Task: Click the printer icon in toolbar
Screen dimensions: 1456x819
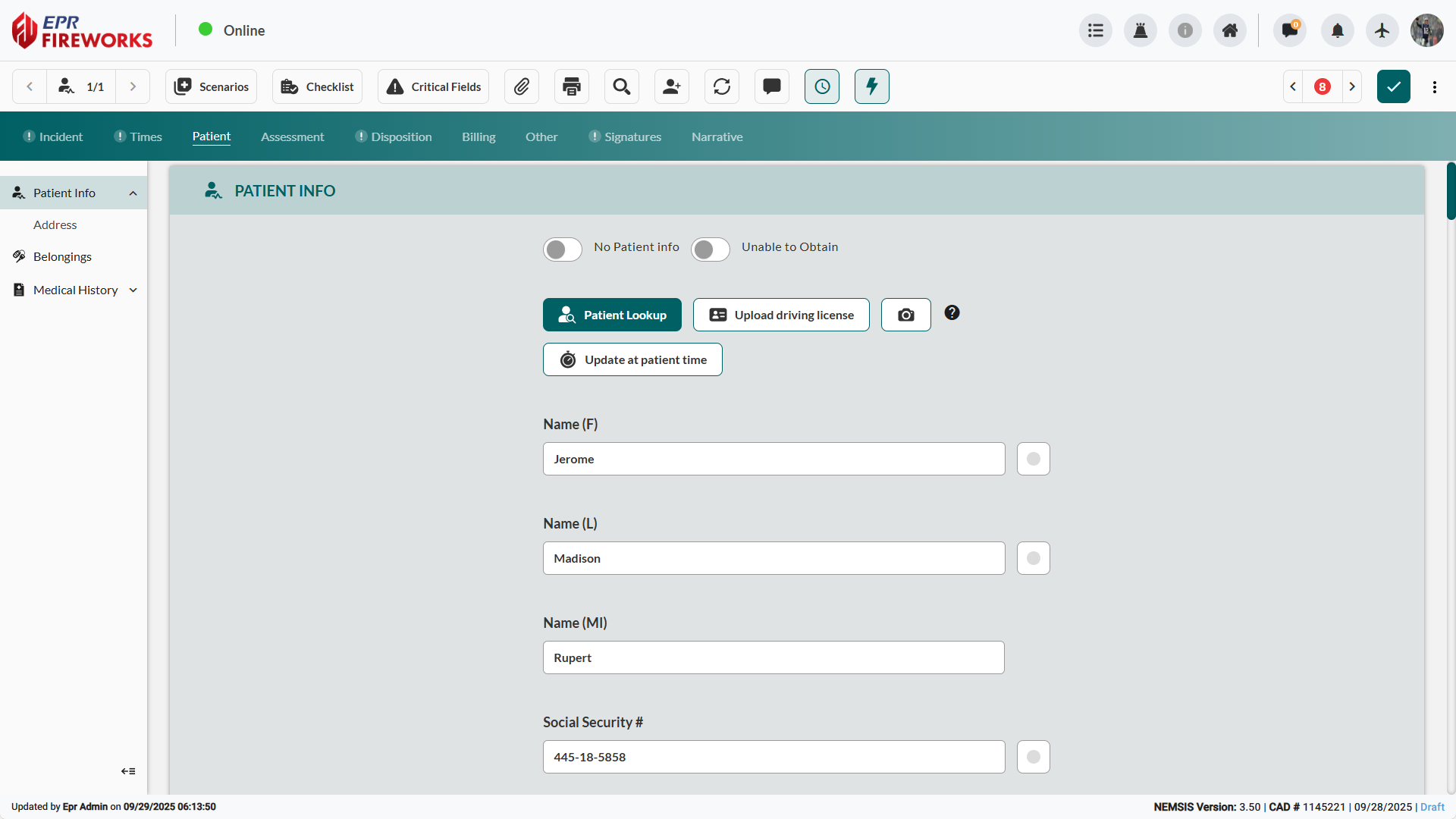Action: (572, 86)
